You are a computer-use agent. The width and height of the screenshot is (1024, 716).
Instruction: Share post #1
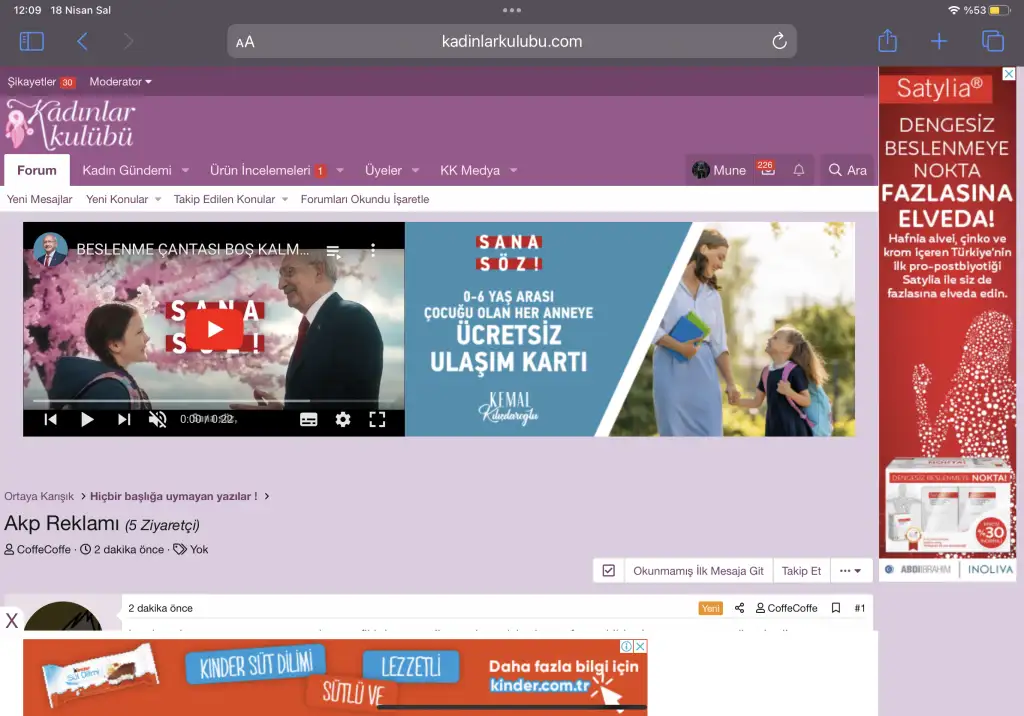click(739, 608)
